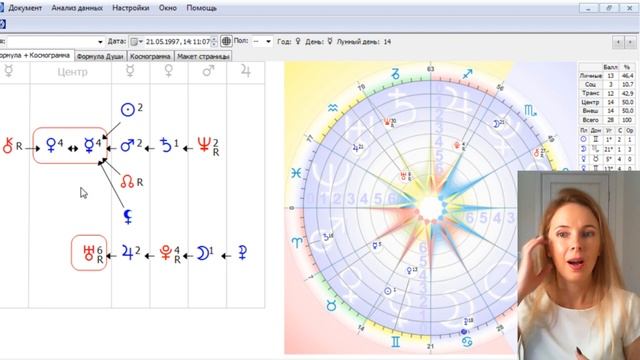Click the Scorpio sign on the chart
This screenshot has height=360, width=640.
pos(530,110)
